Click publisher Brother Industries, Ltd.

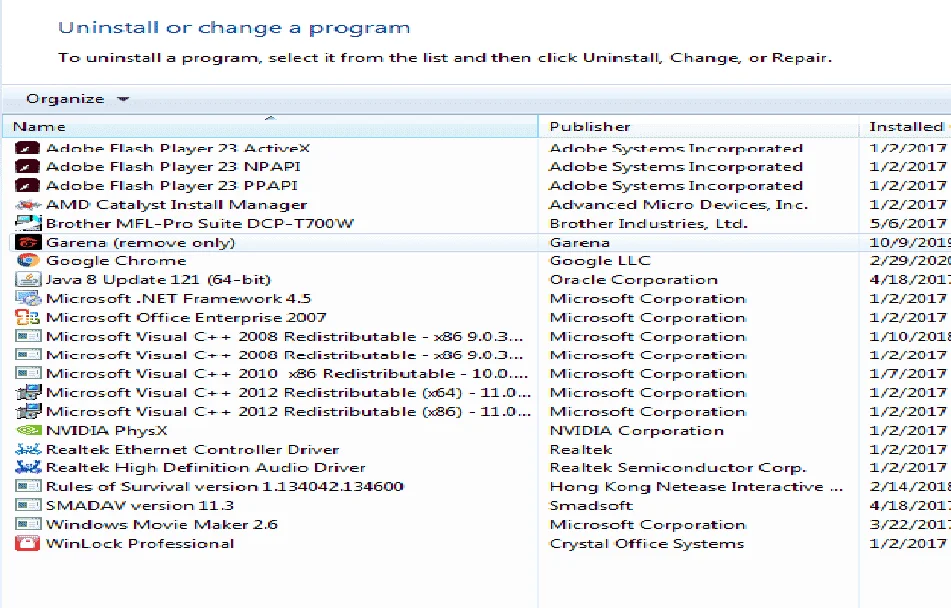[648, 223]
